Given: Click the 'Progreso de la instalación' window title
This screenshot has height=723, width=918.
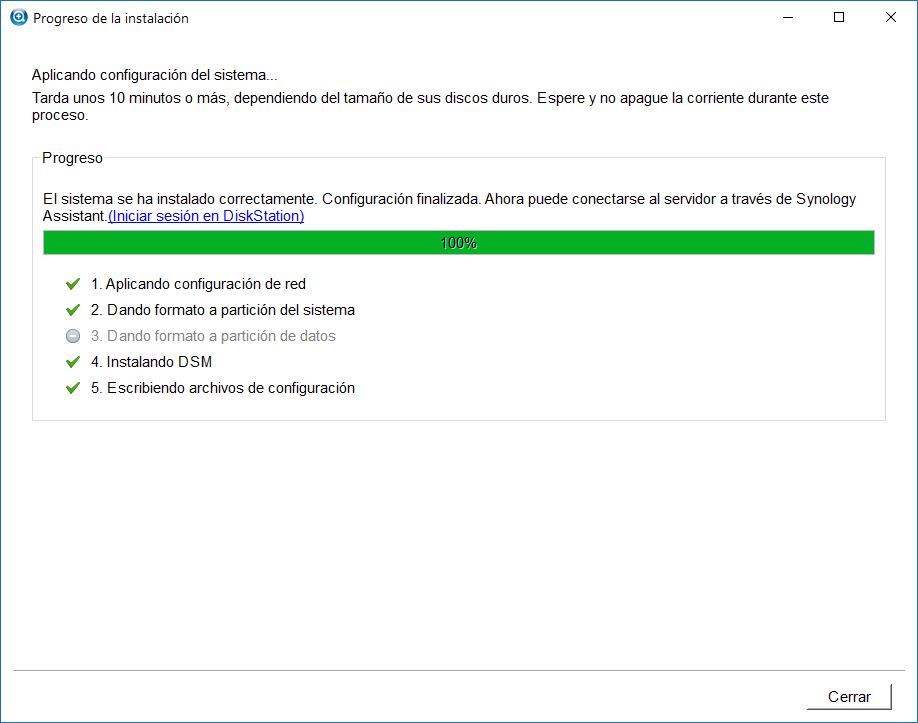Looking at the screenshot, I should (x=111, y=18).
